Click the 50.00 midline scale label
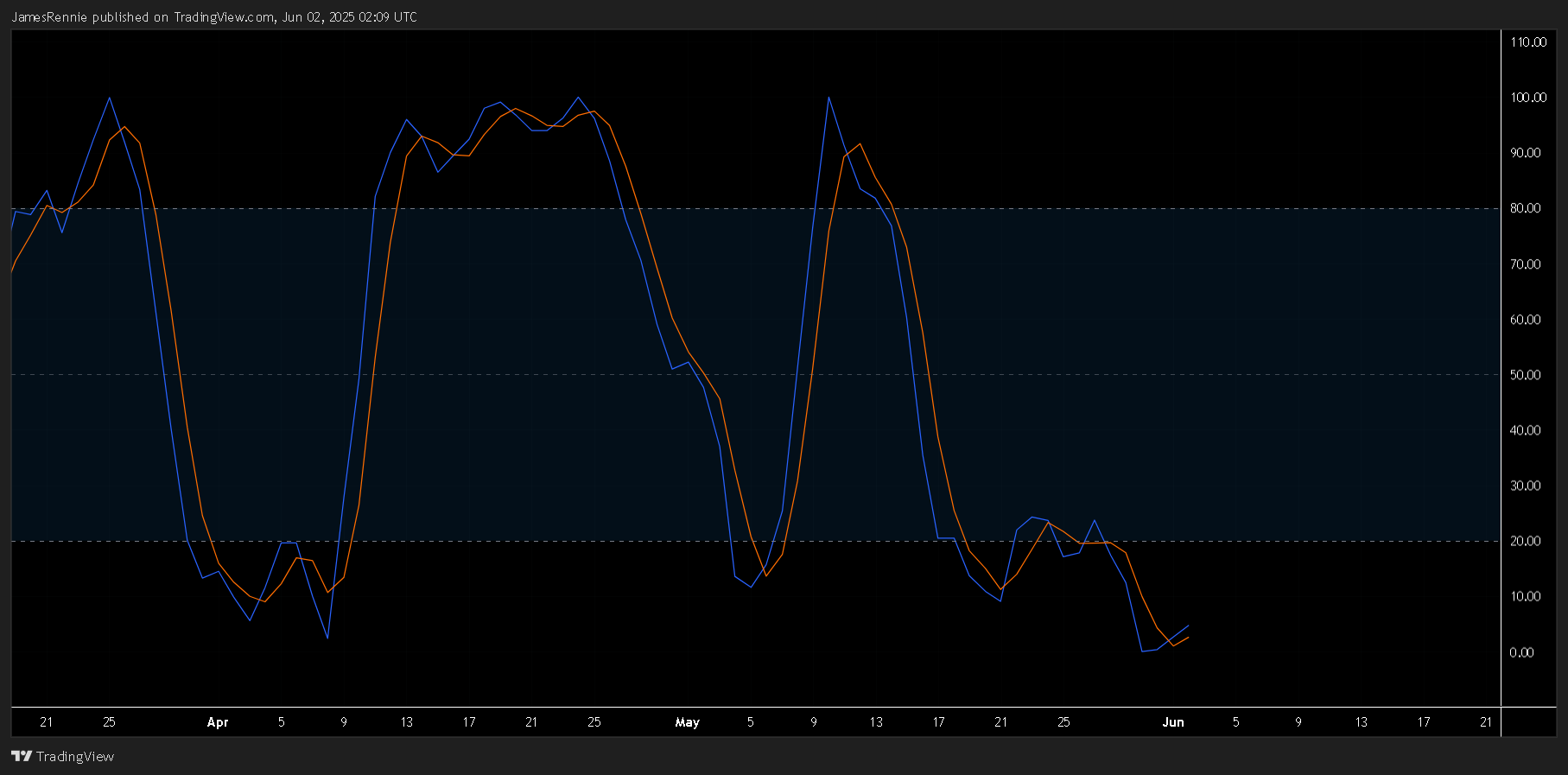Screen dimensions: 1568x775 pyautogui.click(x=1526, y=375)
